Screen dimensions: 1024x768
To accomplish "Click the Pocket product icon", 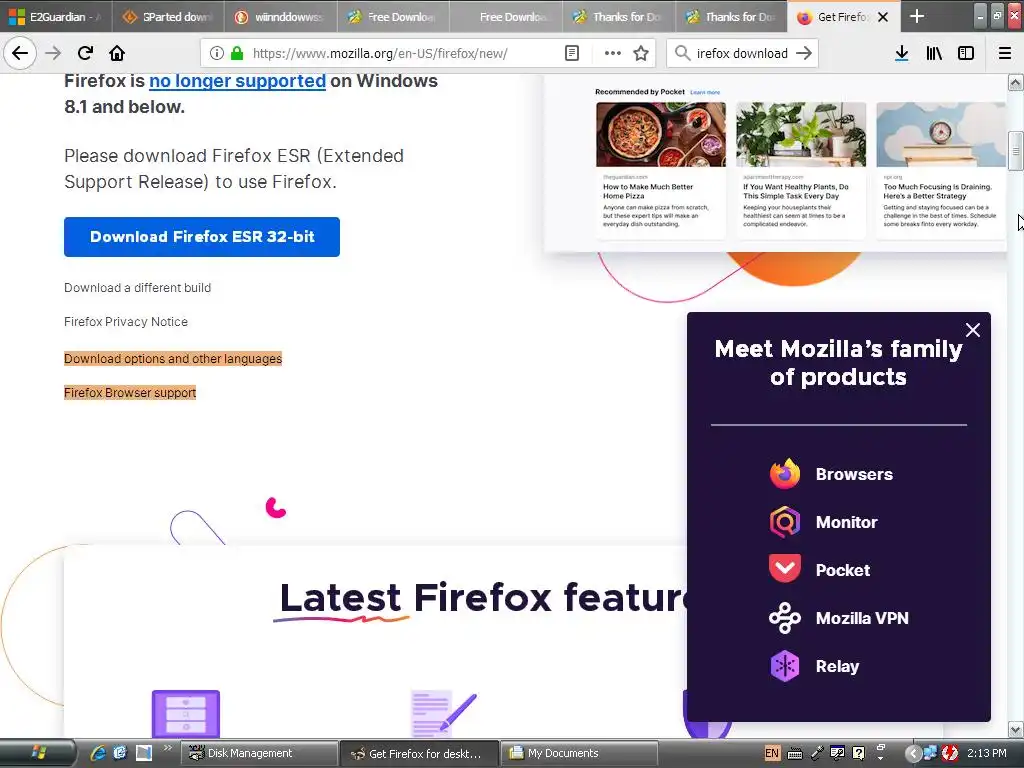I will 784,569.
